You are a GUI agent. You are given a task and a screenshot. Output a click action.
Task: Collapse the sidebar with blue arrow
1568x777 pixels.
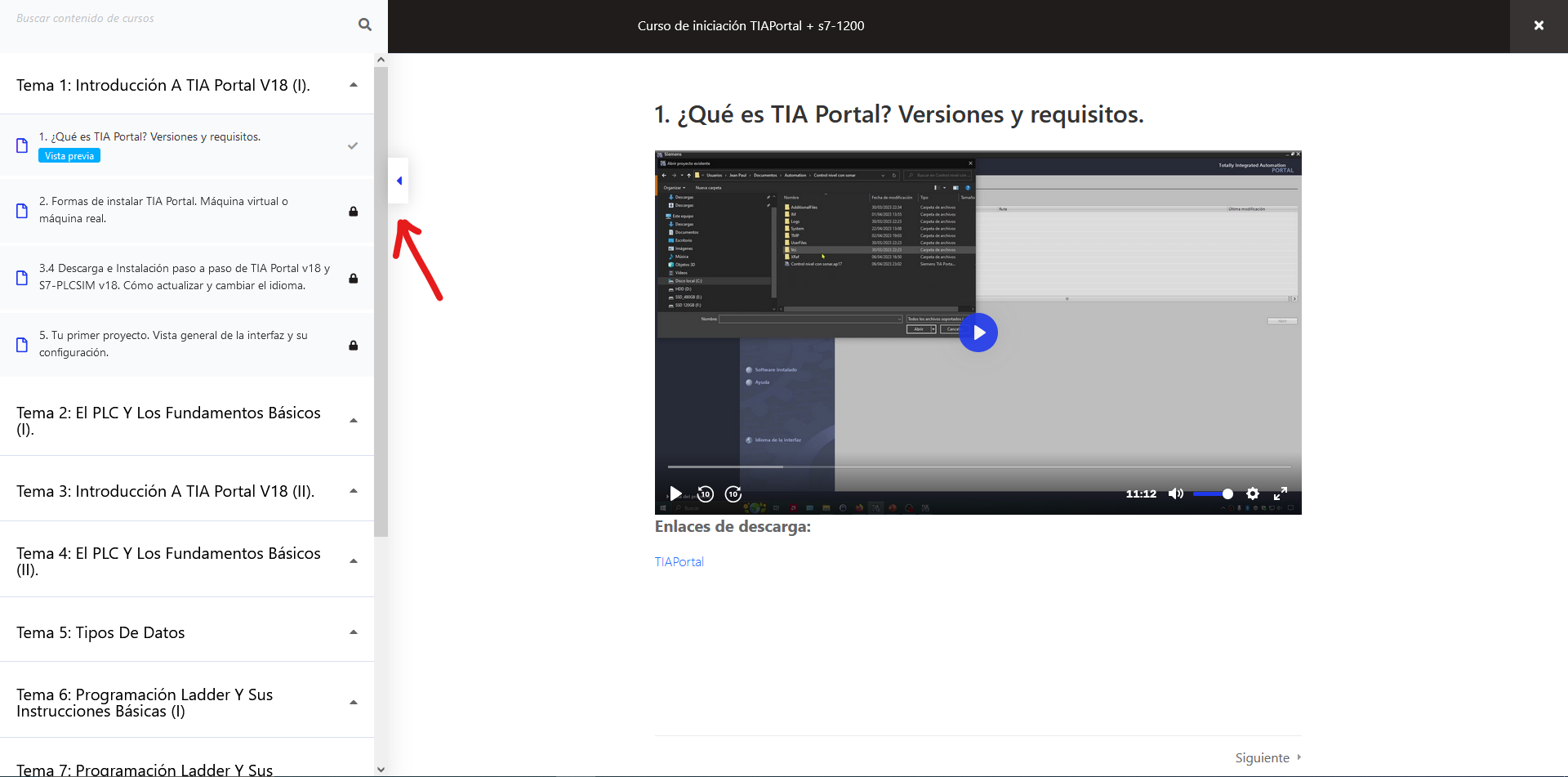click(399, 181)
